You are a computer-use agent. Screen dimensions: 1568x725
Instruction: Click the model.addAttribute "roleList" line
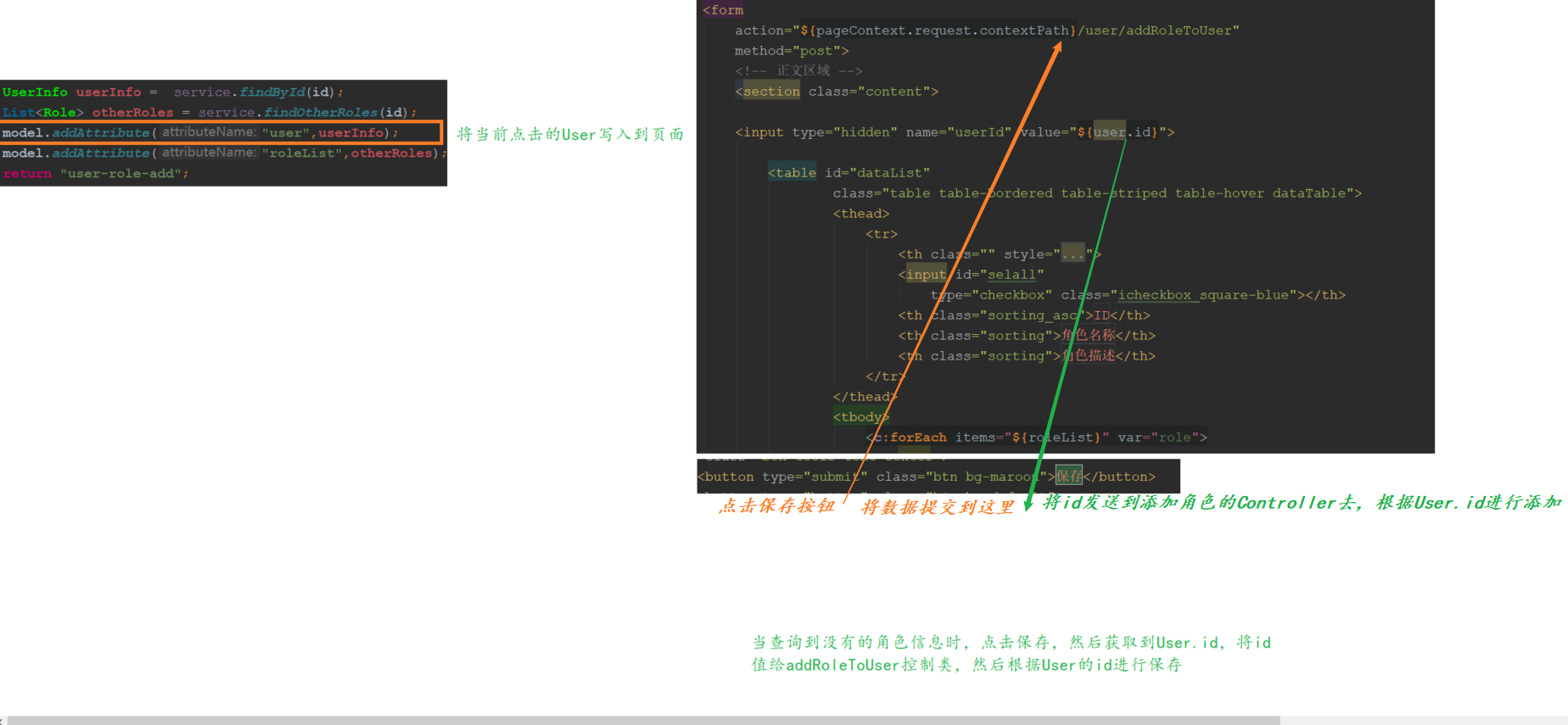(224, 153)
